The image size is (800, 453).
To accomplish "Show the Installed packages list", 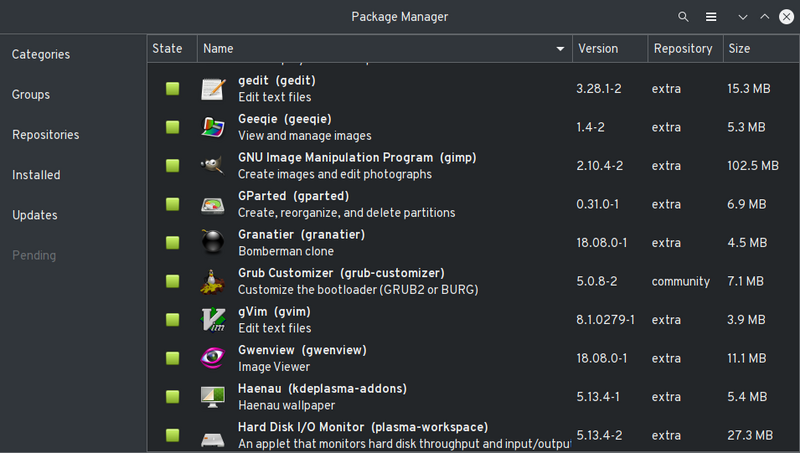I will pos(36,175).
